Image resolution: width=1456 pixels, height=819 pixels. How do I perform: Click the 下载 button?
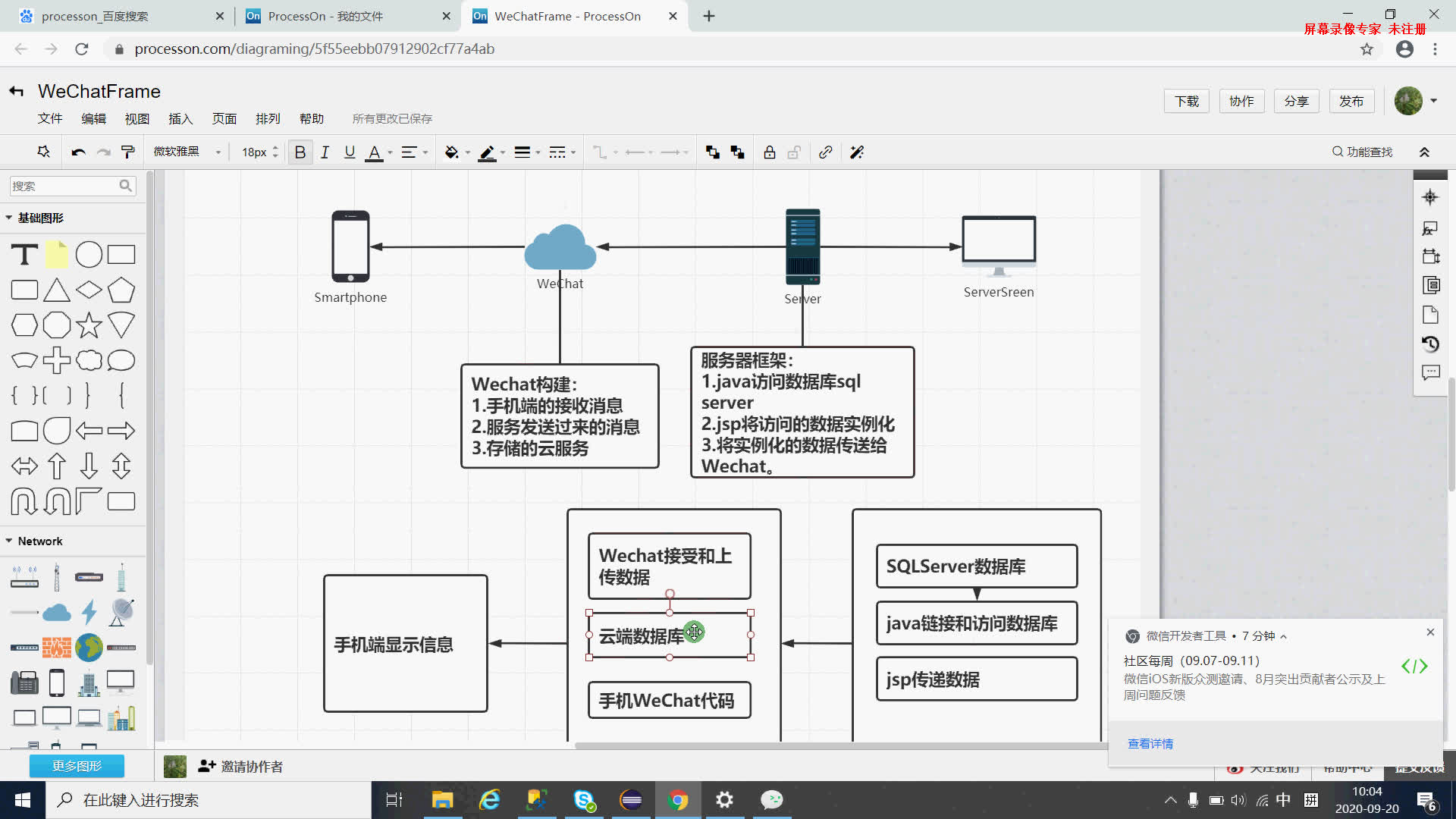click(x=1187, y=101)
